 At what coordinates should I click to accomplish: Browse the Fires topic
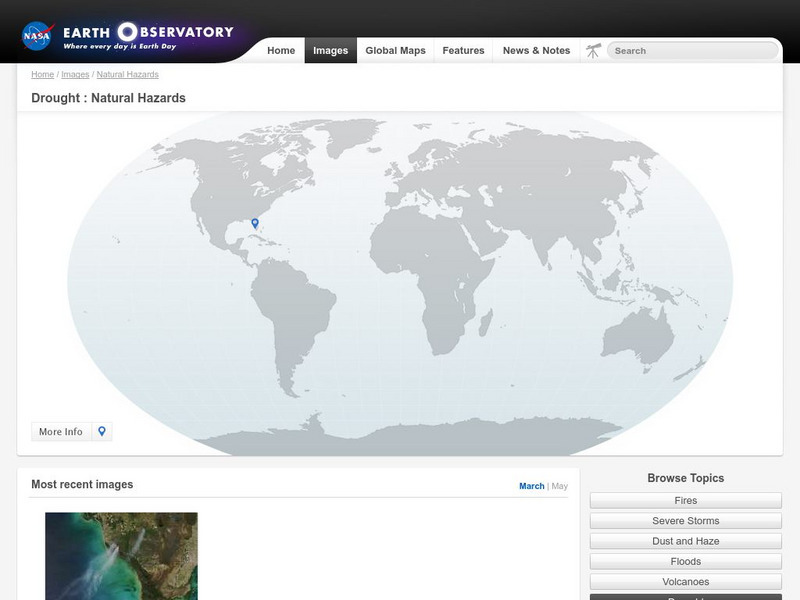[x=688, y=499]
